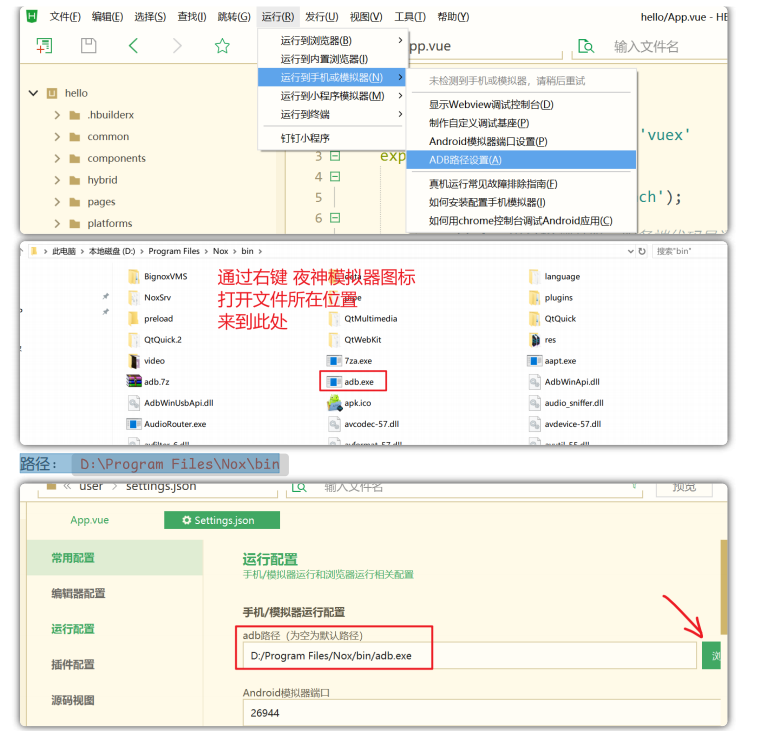The width and height of the screenshot is (766, 731).
Task: Click green browse button beside adb path
Action: click(711, 655)
